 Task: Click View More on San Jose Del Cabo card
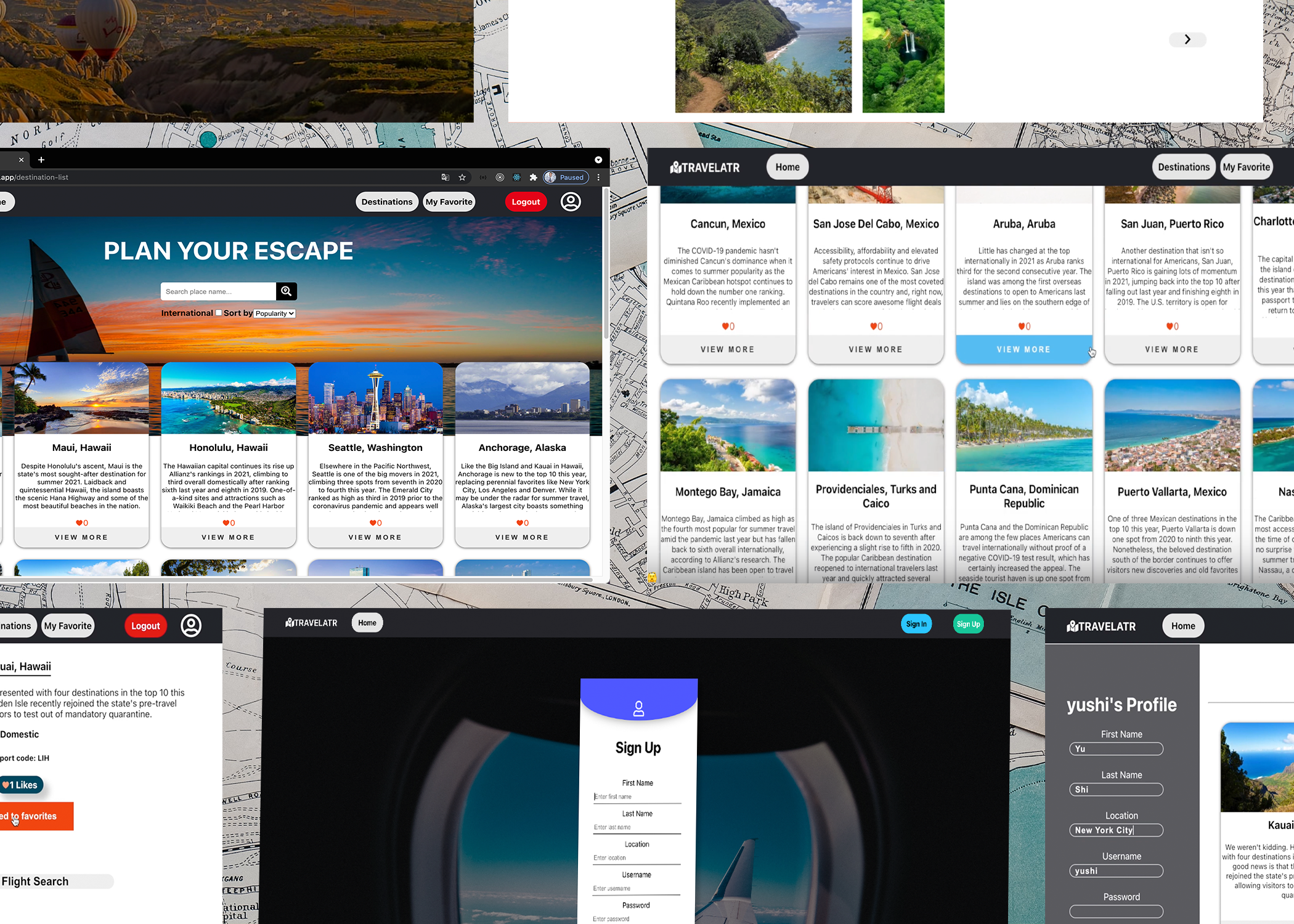point(876,349)
